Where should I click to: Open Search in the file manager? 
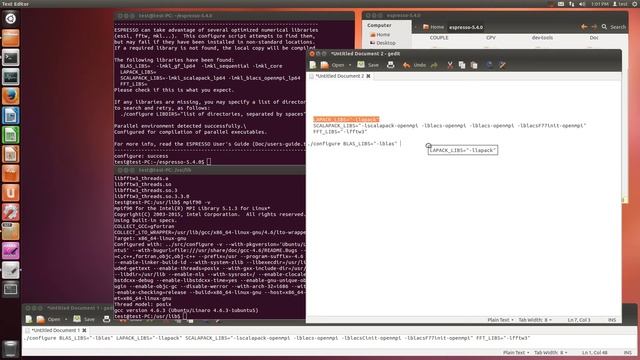(x=613, y=27)
